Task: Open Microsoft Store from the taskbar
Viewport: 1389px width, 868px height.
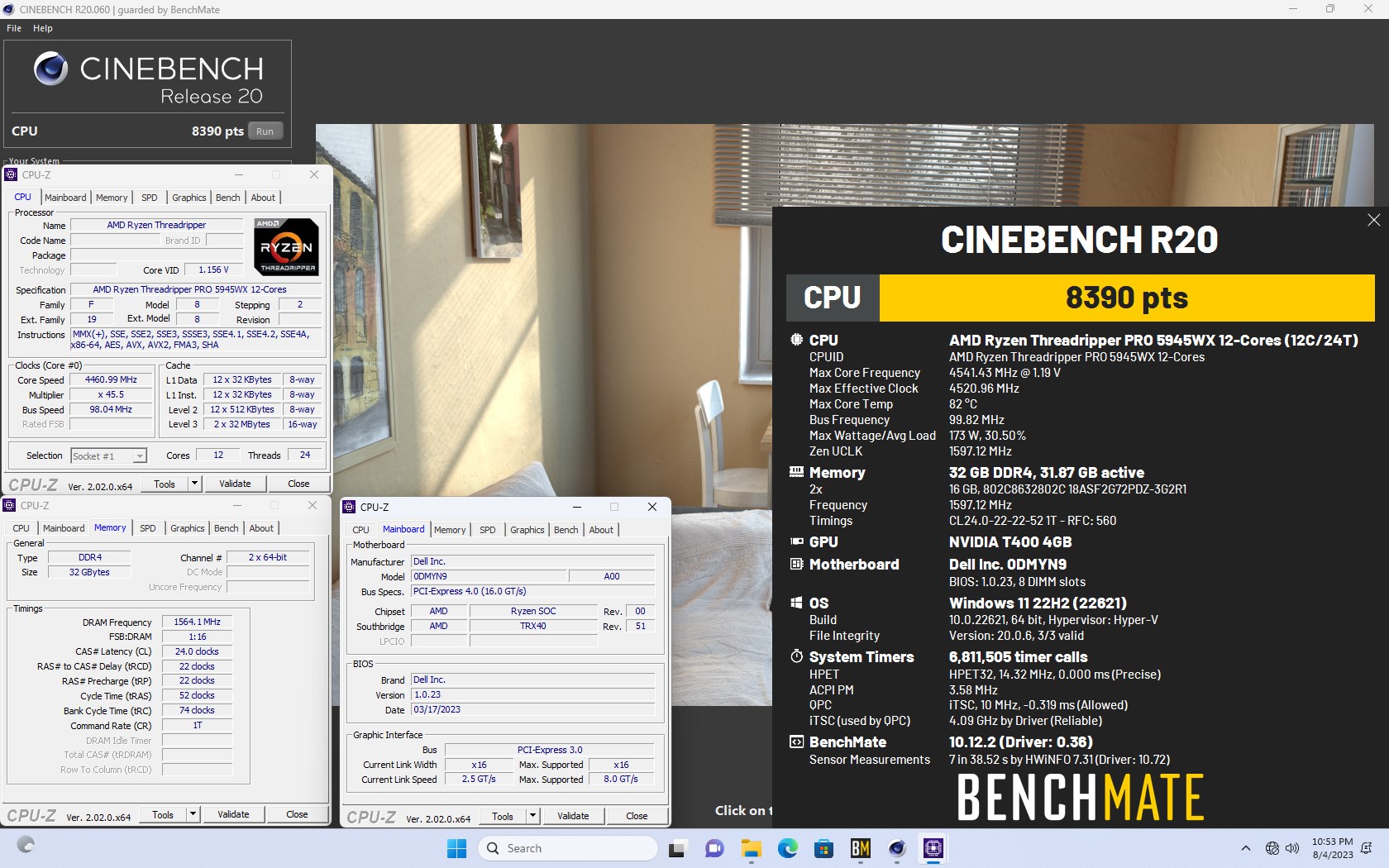Action: [823, 848]
